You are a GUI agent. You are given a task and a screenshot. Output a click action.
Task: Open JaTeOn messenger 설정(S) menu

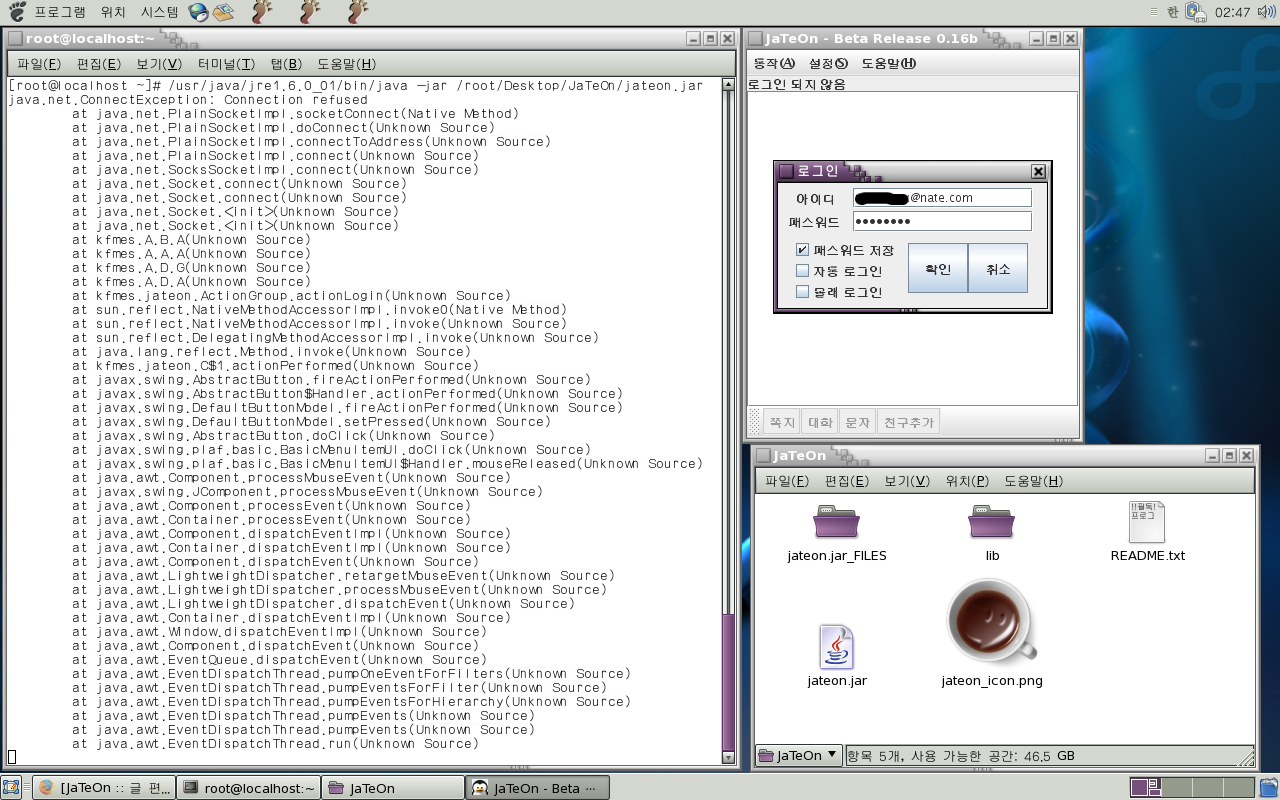coord(828,63)
